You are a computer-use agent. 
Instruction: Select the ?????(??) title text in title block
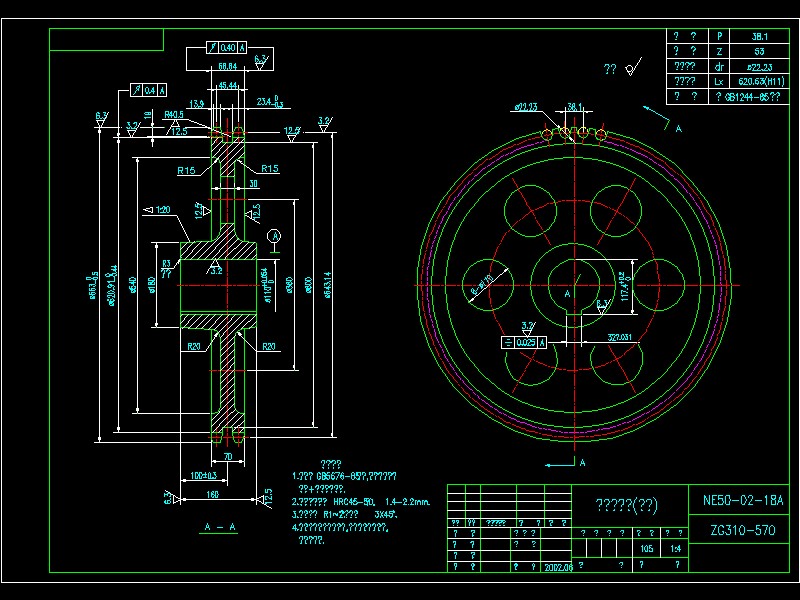[627, 505]
